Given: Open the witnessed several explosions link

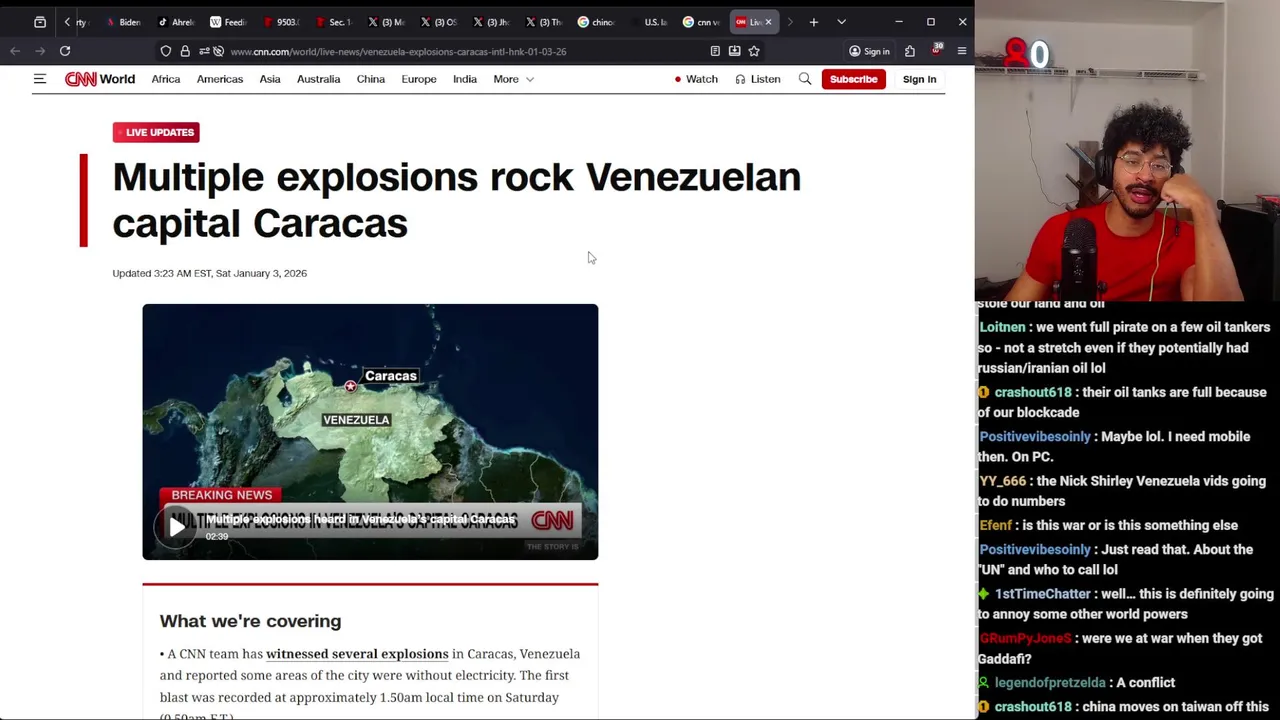Looking at the screenshot, I should pyautogui.click(x=357, y=654).
